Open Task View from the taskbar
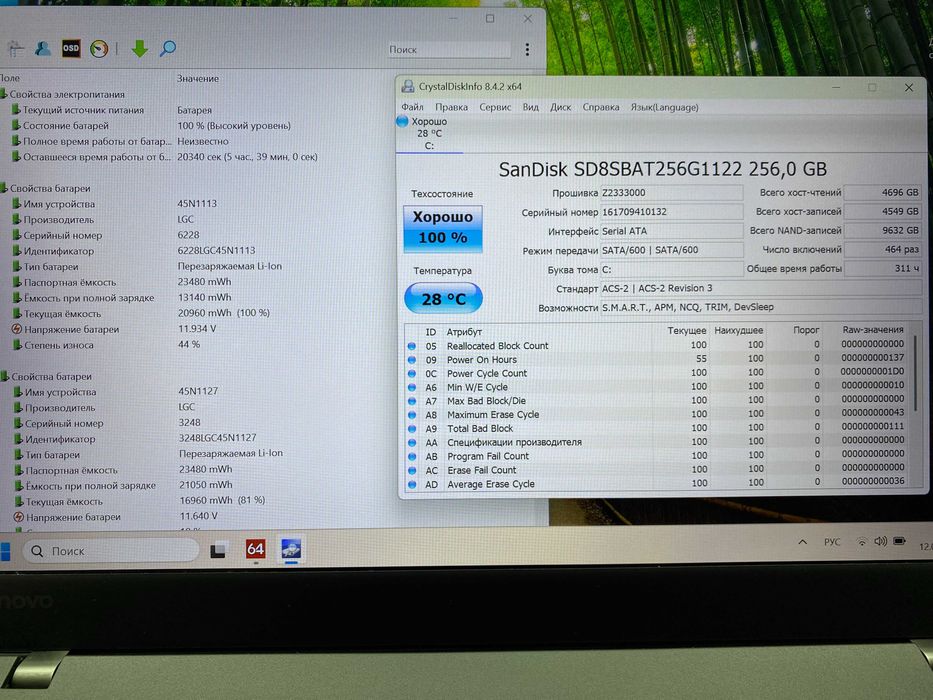This screenshot has height=700, width=933. coord(218,550)
